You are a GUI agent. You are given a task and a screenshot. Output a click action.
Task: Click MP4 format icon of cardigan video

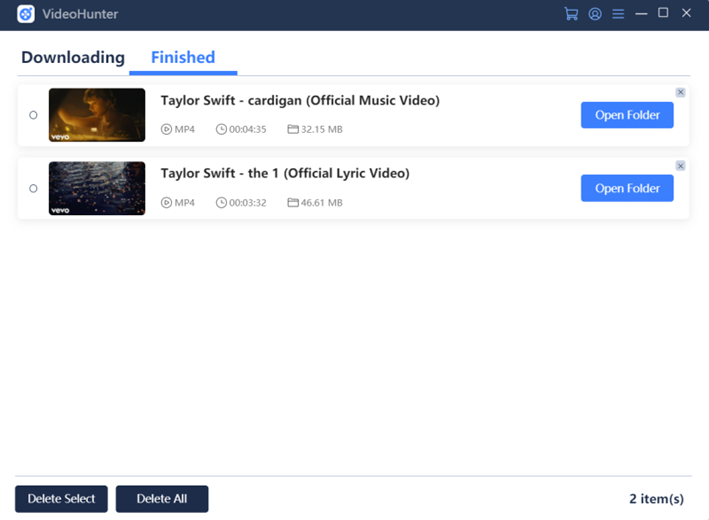166,129
